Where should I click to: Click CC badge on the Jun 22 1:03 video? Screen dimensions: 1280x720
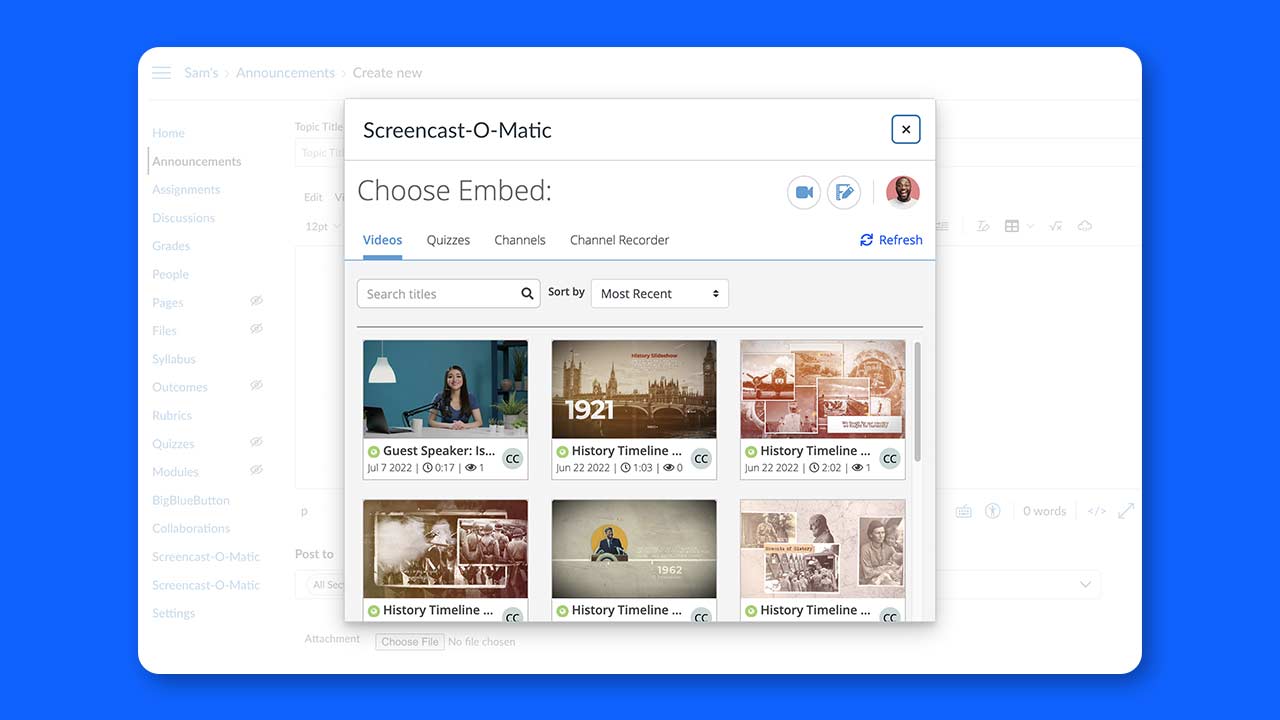pyautogui.click(x=701, y=459)
